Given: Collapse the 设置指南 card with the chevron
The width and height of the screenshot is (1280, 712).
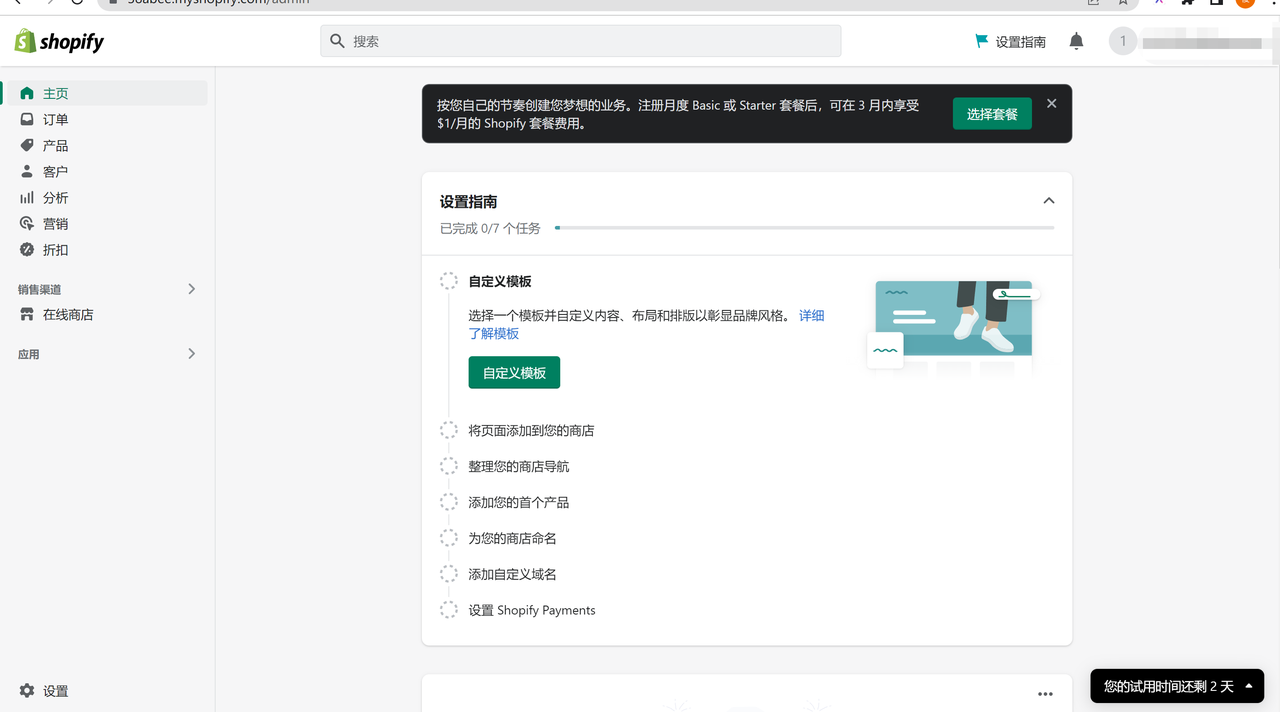Looking at the screenshot, I should [x=1049, y=201].
